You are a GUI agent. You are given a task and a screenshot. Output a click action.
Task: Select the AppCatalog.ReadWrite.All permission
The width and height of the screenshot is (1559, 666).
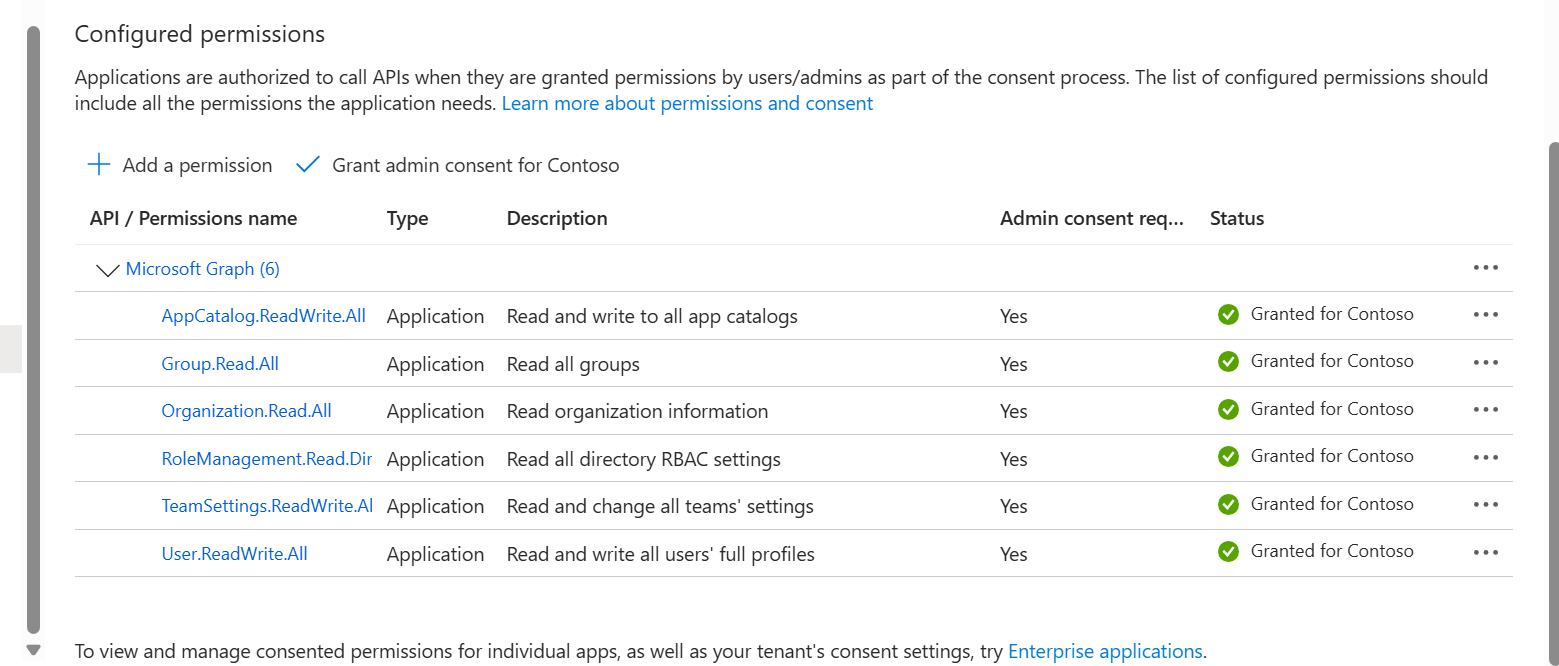point(263,316)
